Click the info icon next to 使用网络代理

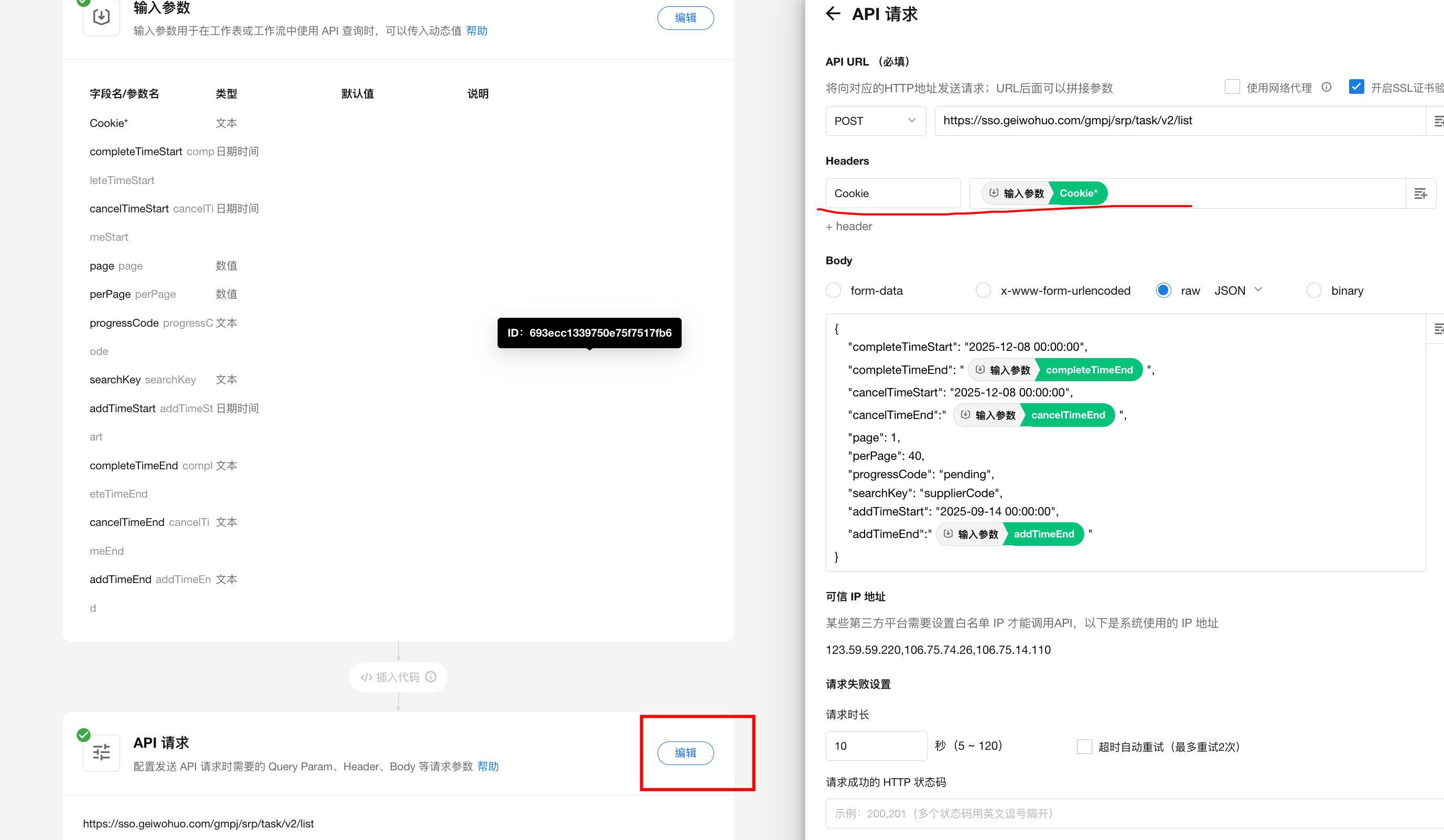click(1326, 87)
